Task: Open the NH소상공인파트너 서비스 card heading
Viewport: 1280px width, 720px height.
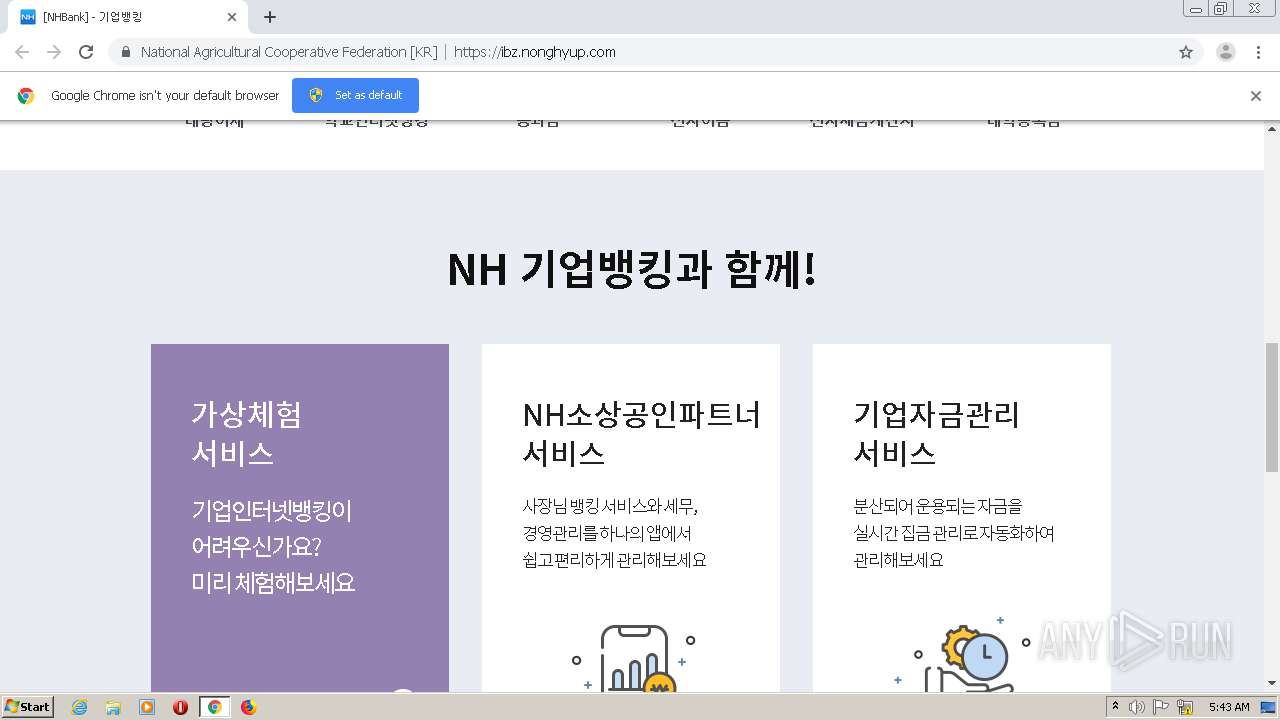Action: point(641,433)
